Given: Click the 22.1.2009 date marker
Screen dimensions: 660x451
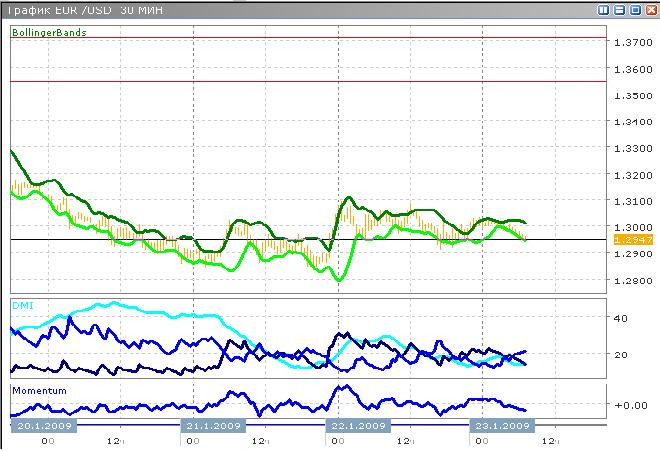Looking at the screenshot, I should coord(358,426).
